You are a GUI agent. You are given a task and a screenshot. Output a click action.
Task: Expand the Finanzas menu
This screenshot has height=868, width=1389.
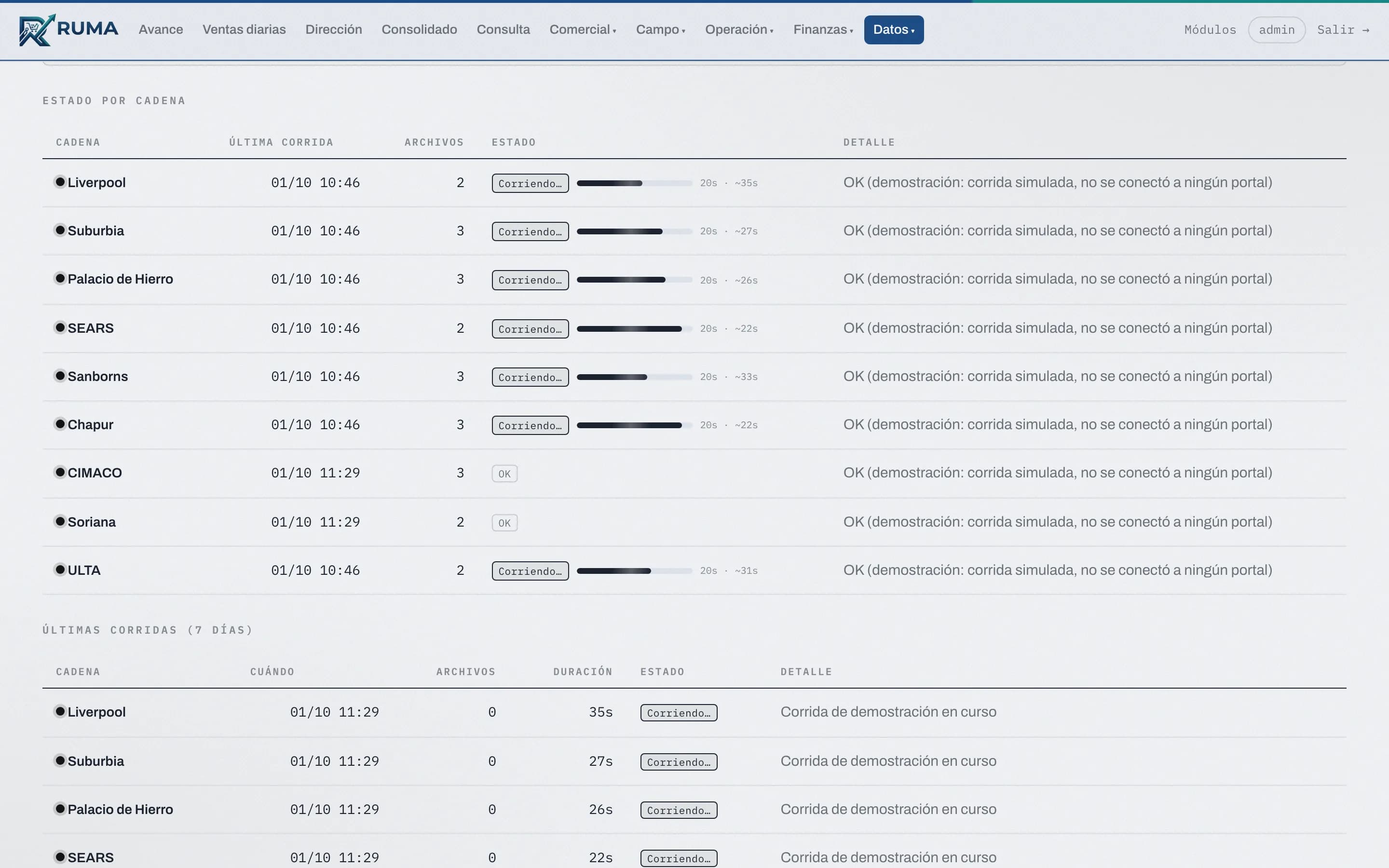[x=823, y=30]
